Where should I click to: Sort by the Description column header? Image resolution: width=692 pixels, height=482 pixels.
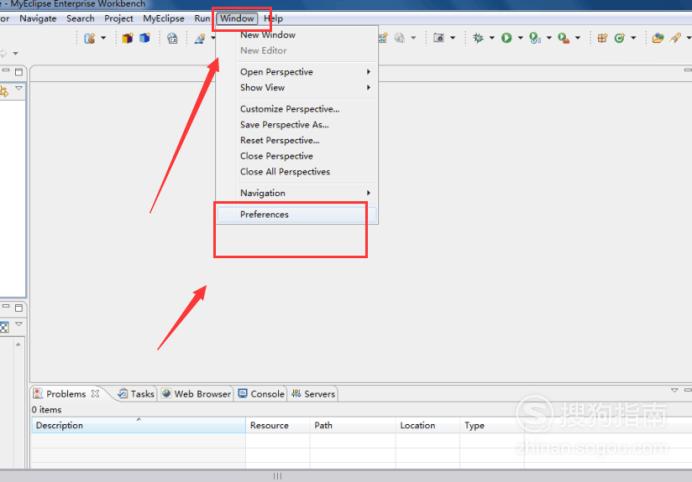[x=138, y=426]
